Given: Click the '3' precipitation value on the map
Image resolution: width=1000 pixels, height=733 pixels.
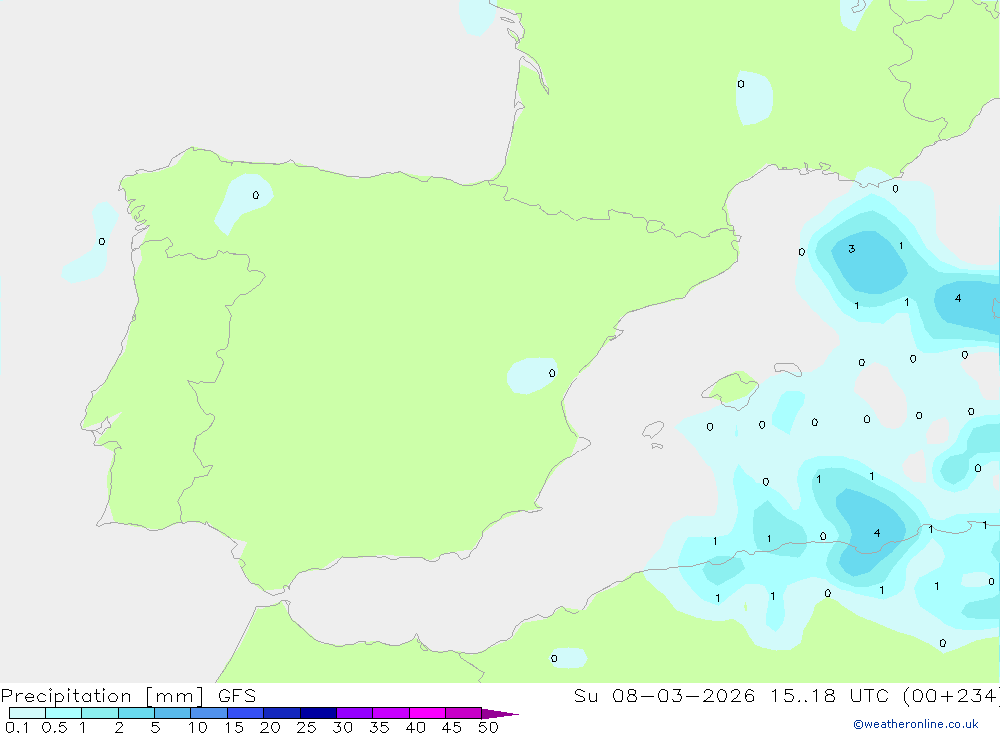Looking at the screenshot, I should coord(851,249).
